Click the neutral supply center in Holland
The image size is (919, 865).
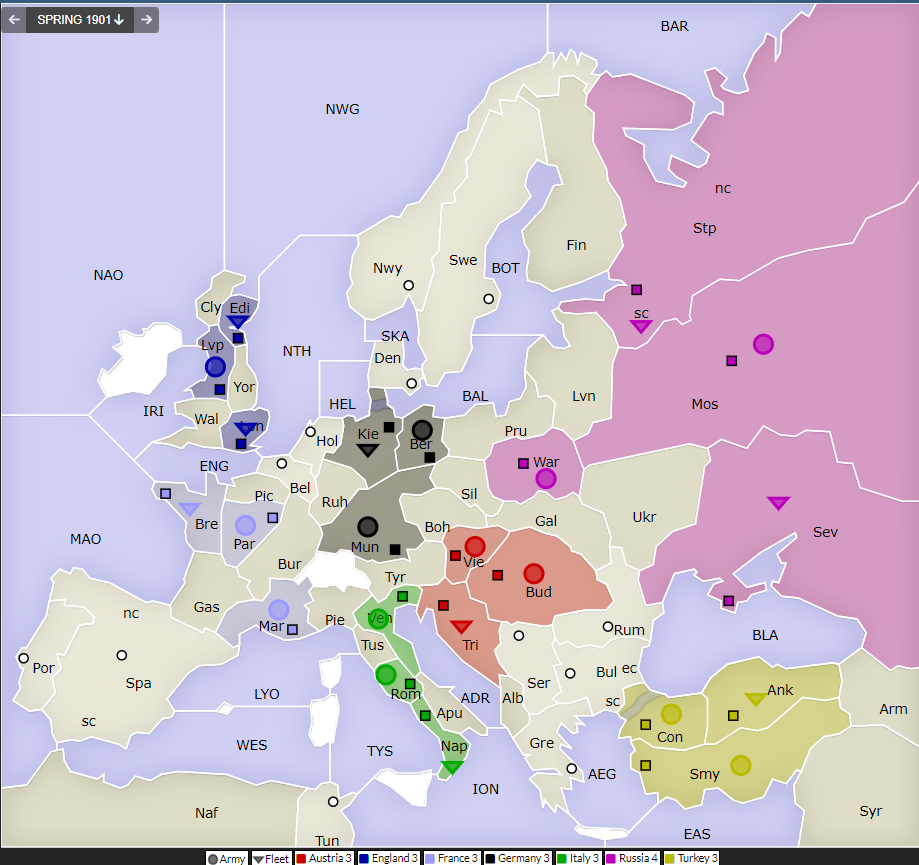pyautogui.click(x=311, y=432)
